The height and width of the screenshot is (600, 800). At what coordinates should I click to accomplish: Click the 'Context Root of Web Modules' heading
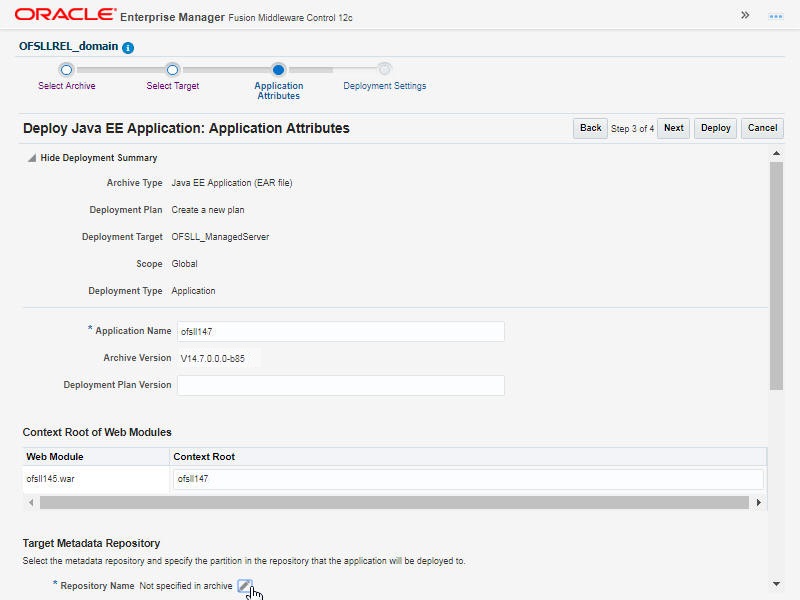97,432
